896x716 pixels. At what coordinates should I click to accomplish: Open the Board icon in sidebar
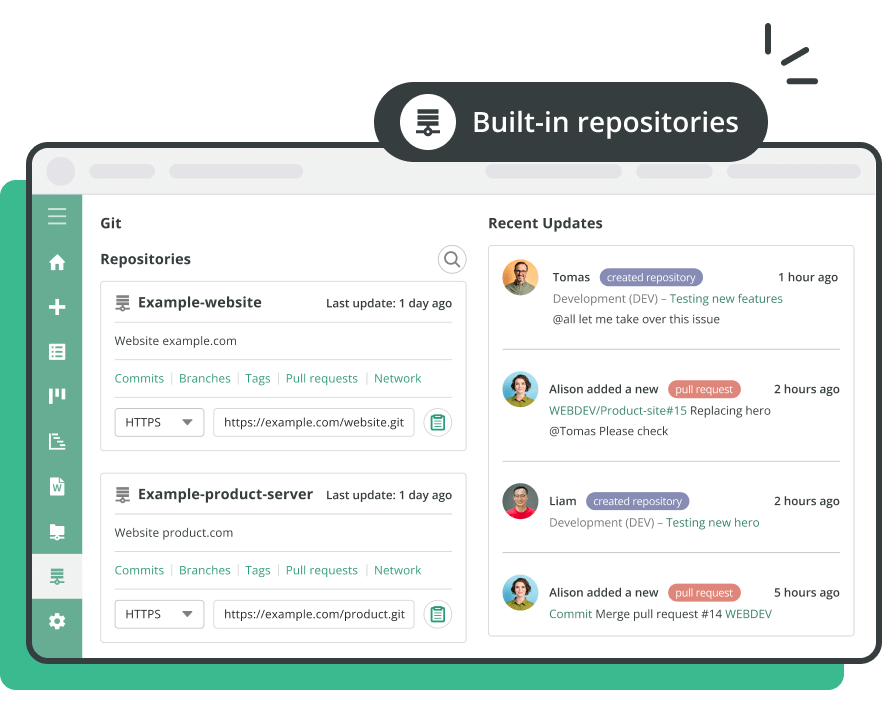pyautogui.click(x=57, y=396)
